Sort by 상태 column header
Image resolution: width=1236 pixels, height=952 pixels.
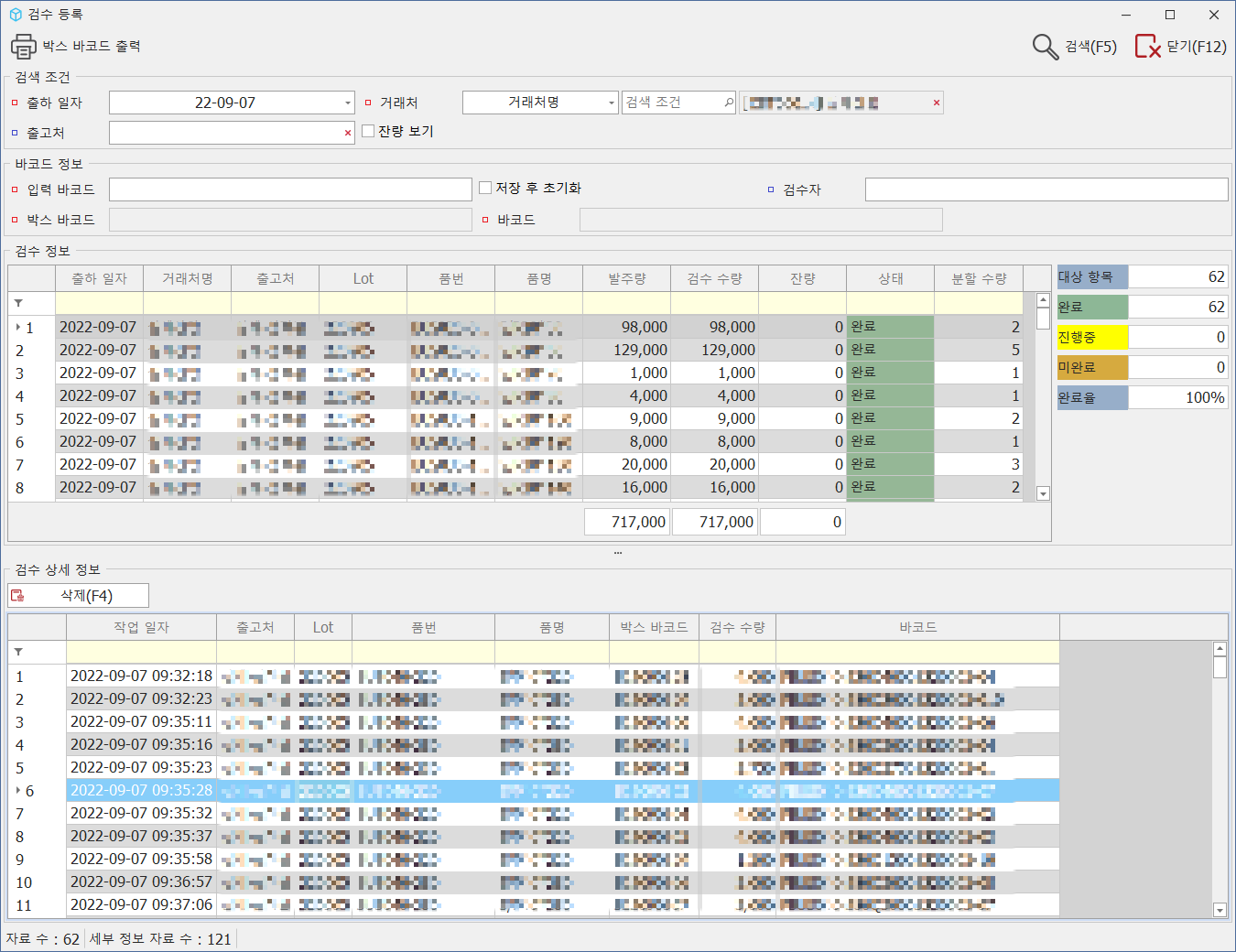click(890, 278)
